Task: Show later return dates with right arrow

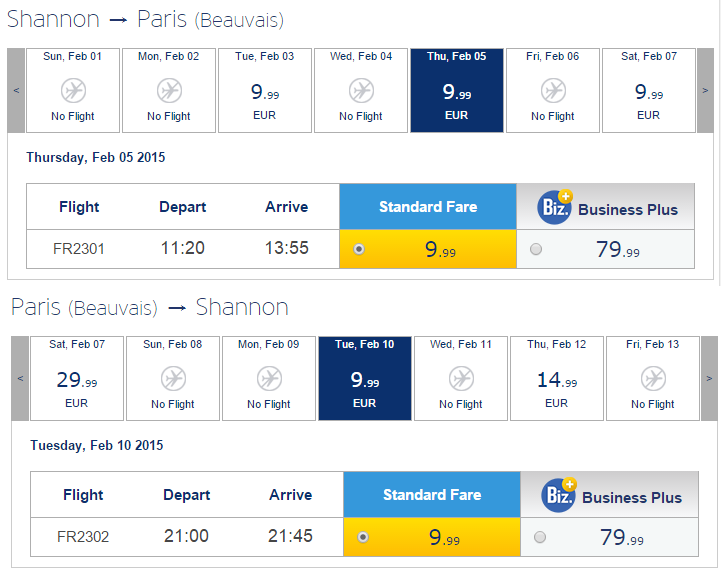Action: coord(709,379)
